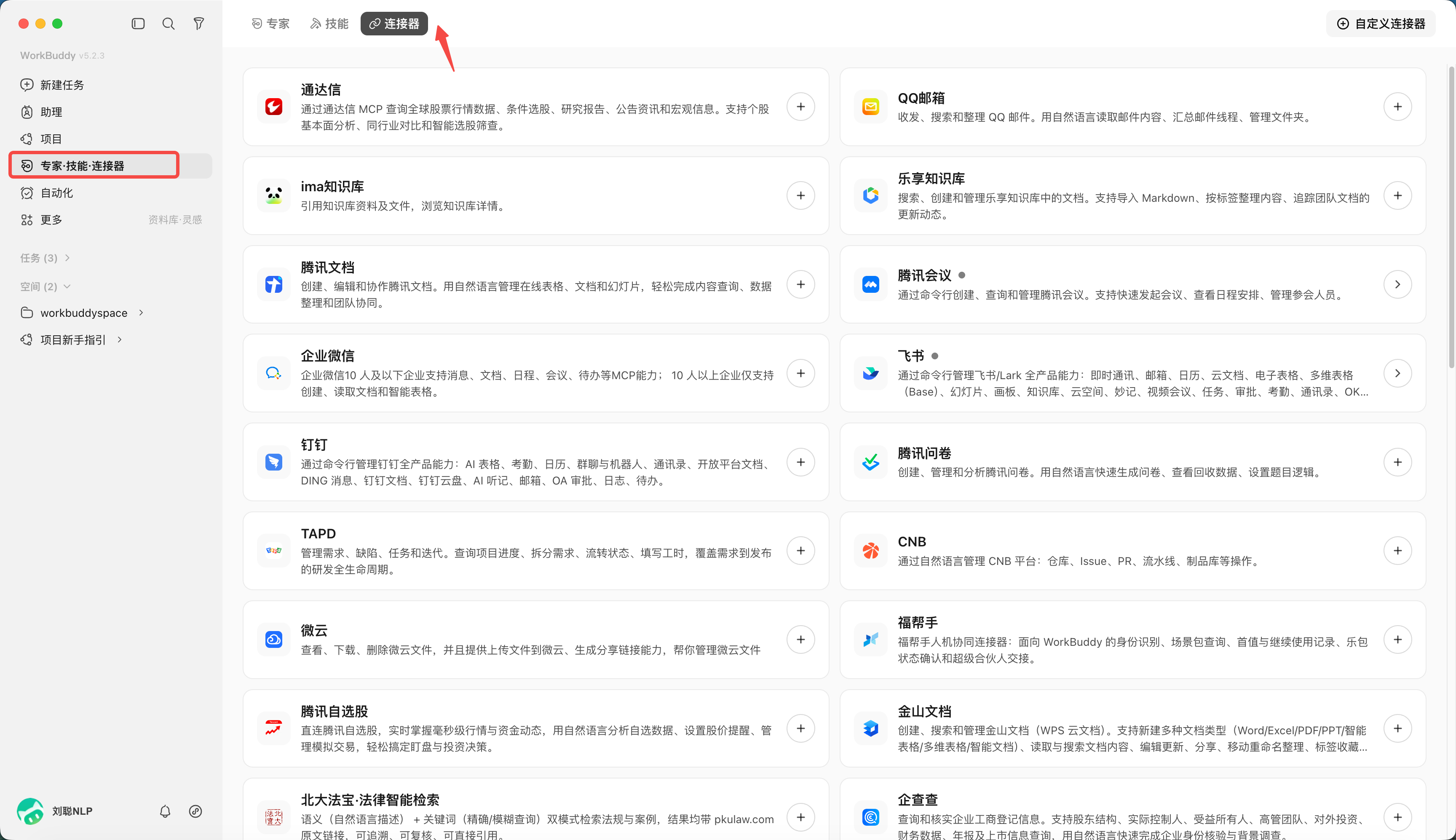Add the 企业微信 connector
Screen dimensions: 1456x840
(x=801, y=373)
